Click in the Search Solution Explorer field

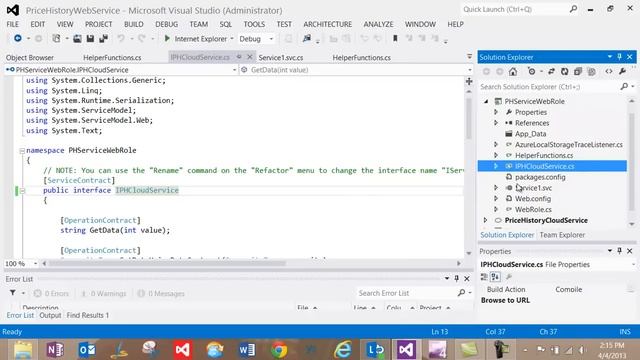(x=549, y=87)
